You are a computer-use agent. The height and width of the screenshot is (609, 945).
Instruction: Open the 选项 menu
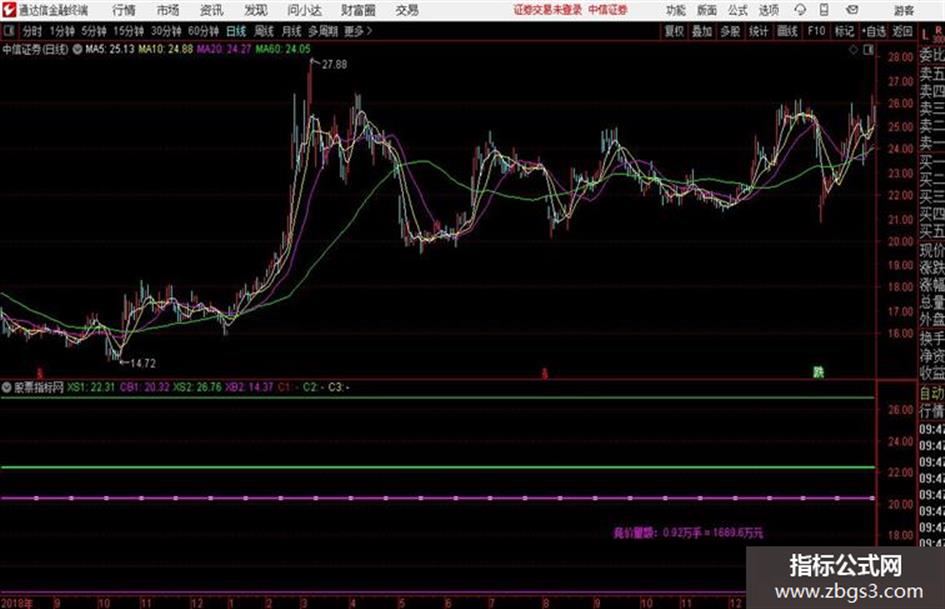(768, 10)
